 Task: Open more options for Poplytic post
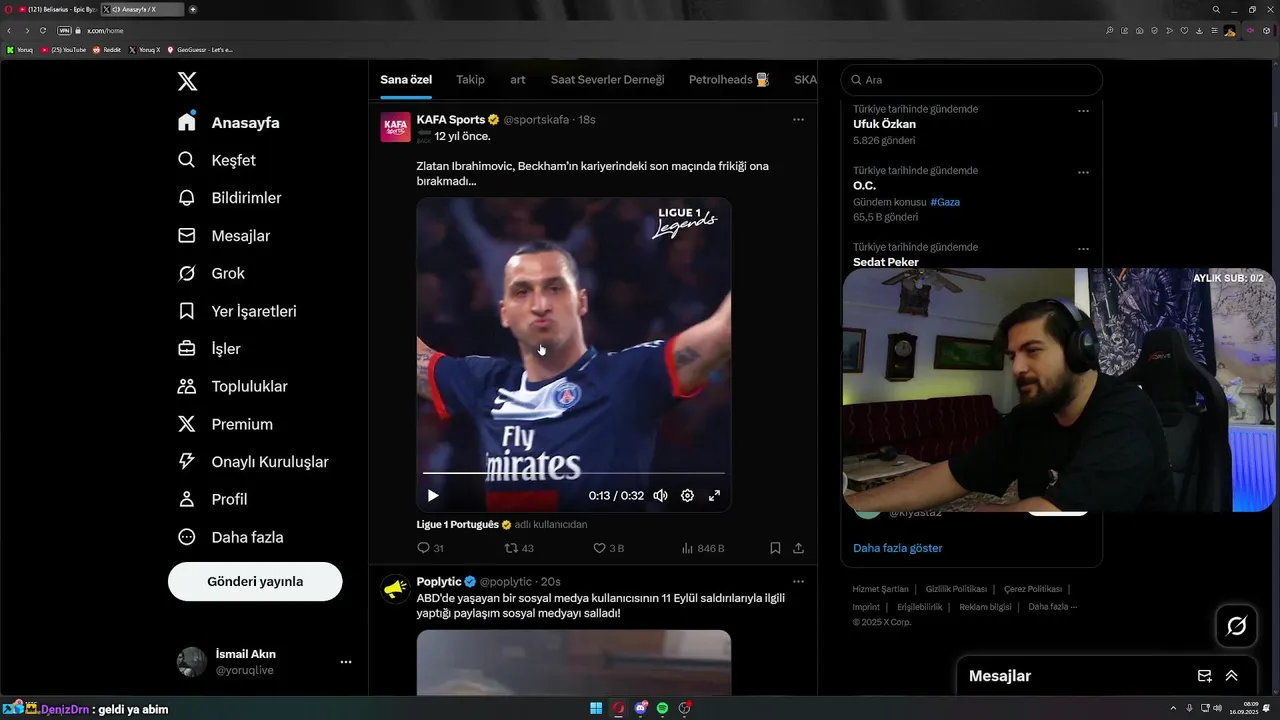click(798, 581)
